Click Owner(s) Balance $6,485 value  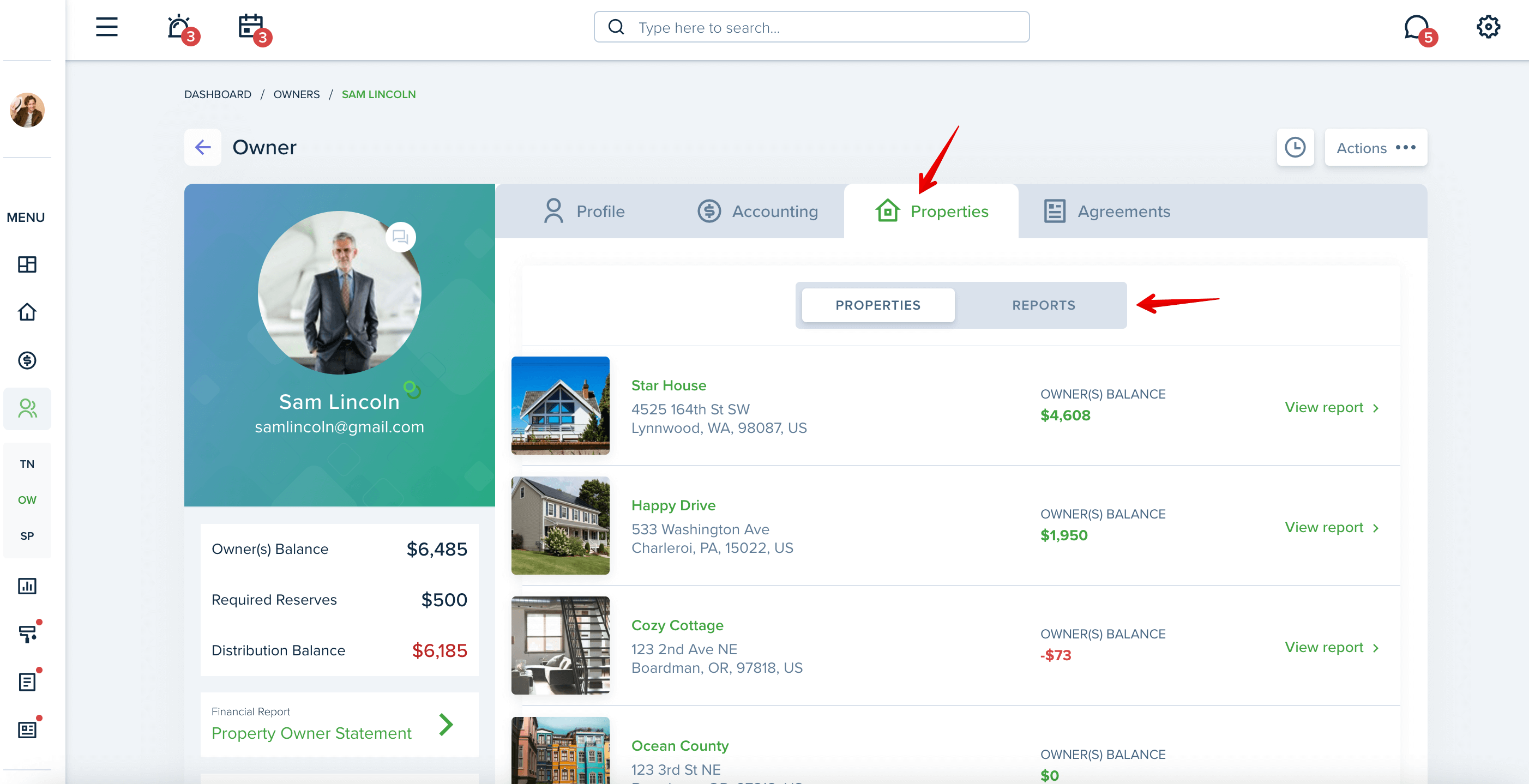[x=437, y=549]
